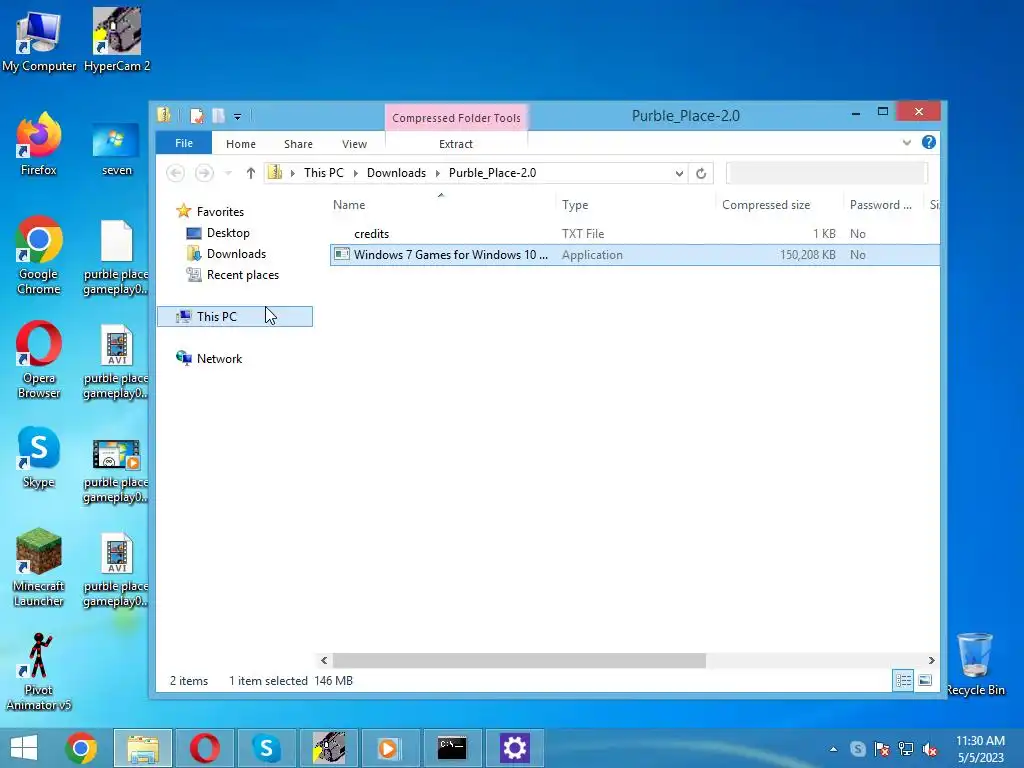Screen dimensions: 1024x768
Task: Open Customize Quick Access Toolbar dropdown
Action: coord(238,117)
